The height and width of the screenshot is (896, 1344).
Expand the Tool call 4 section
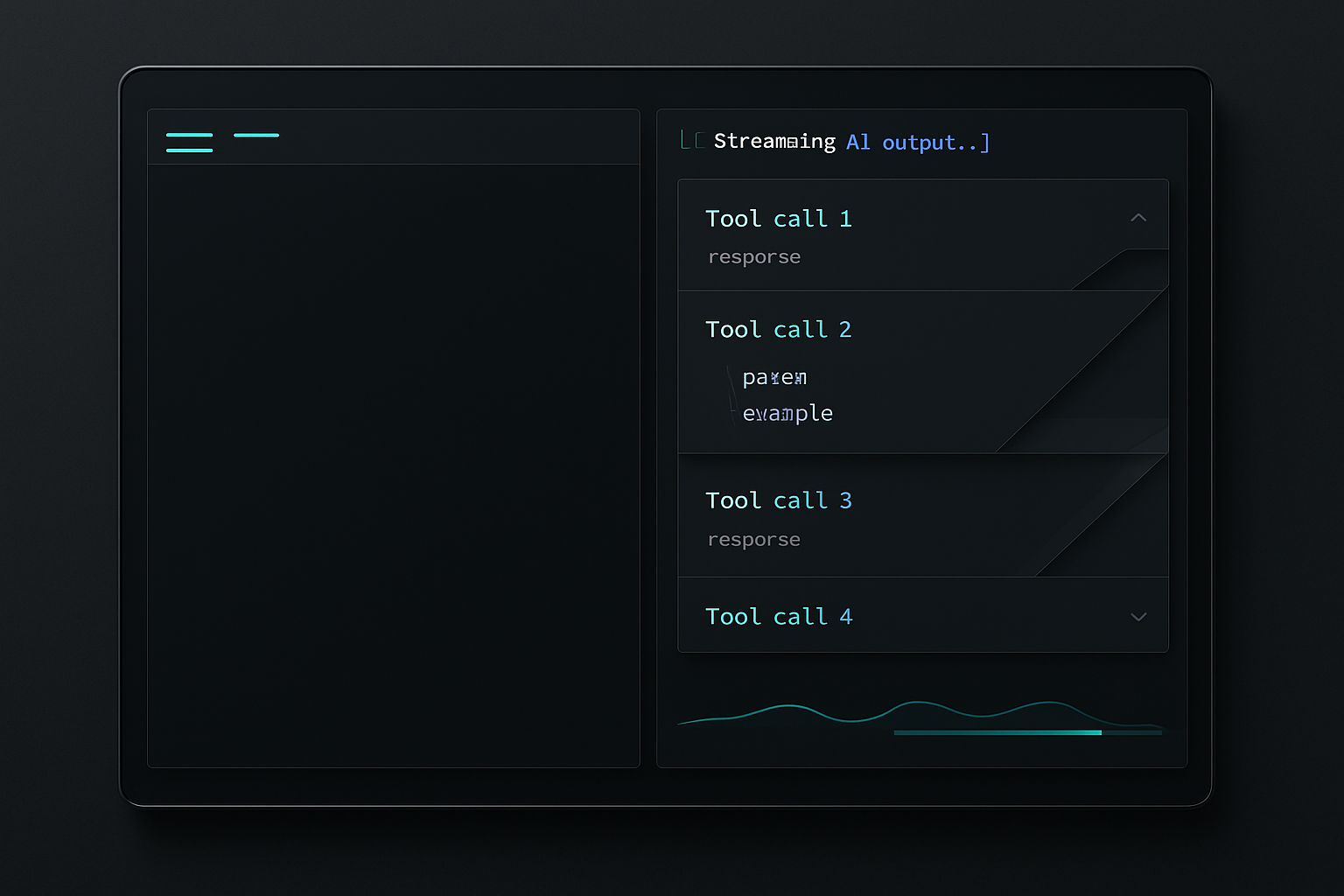pos(1138,617)
